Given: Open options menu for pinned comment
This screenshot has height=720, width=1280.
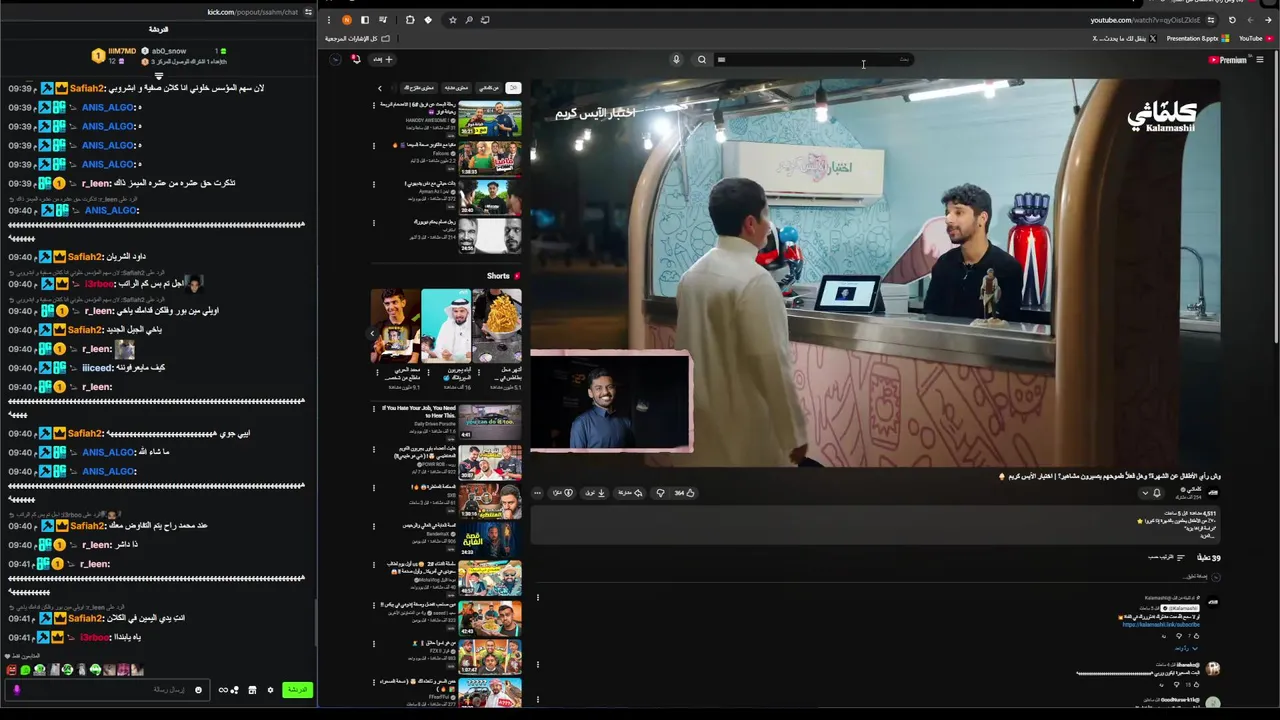Looking at the screenshot, I should (538, 598).
